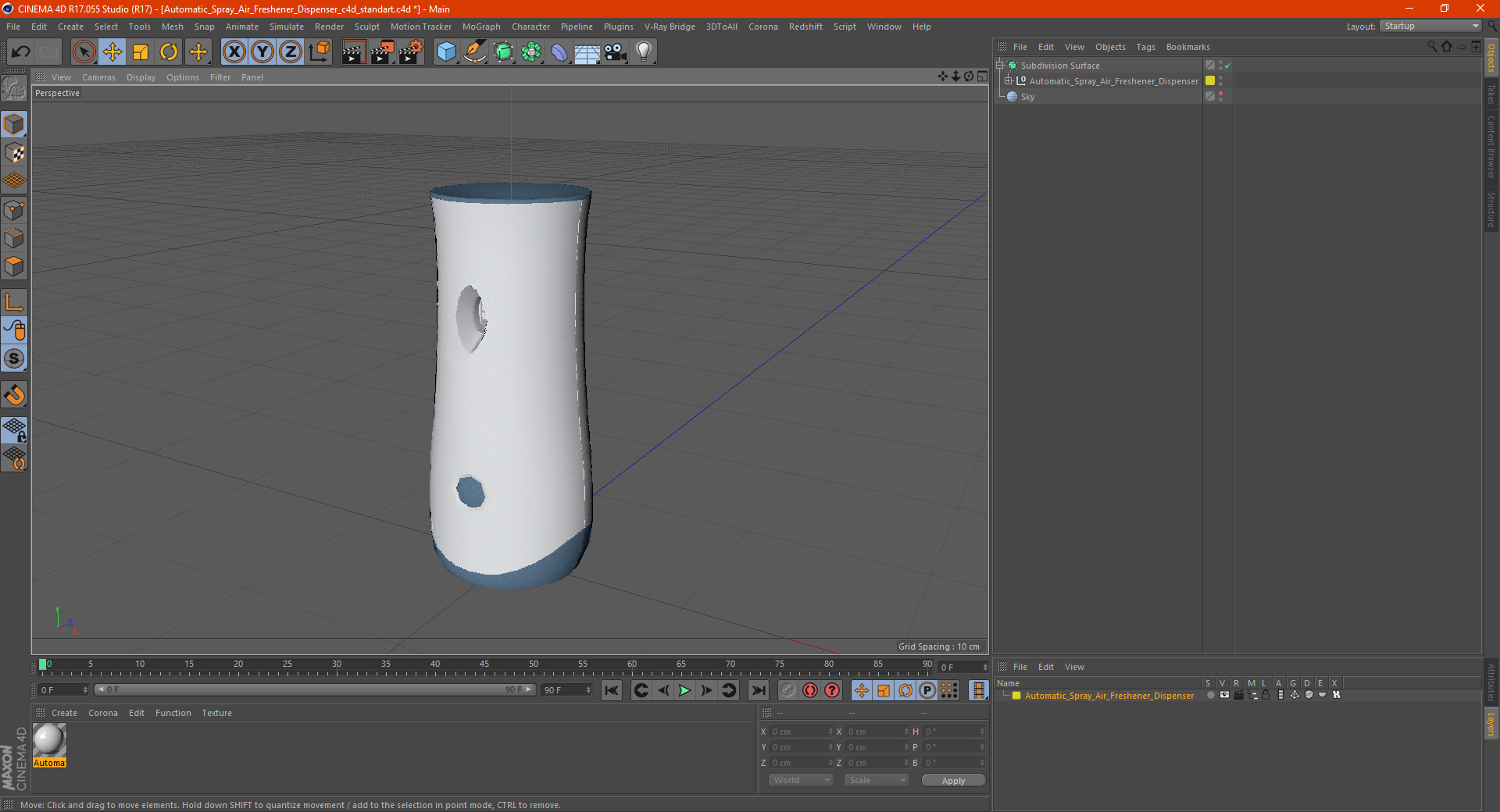The image size is (1500, 812).
Task: Activate the Move tool
Action: pos(112,52)
